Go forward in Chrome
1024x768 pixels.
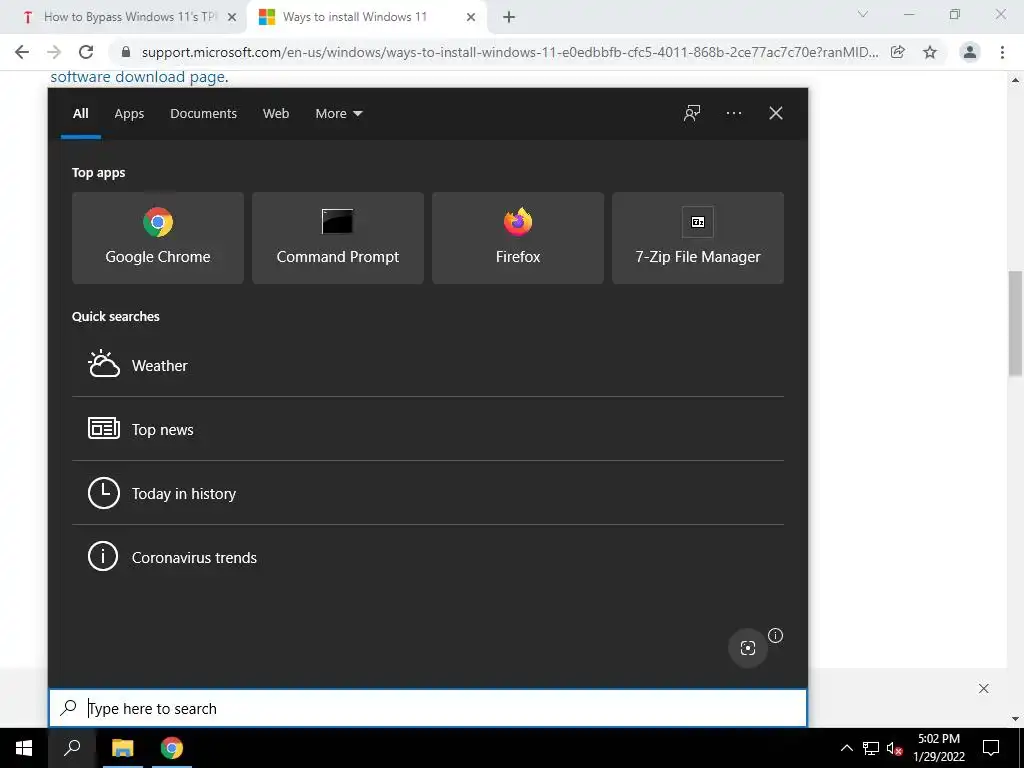coord(54,52)
